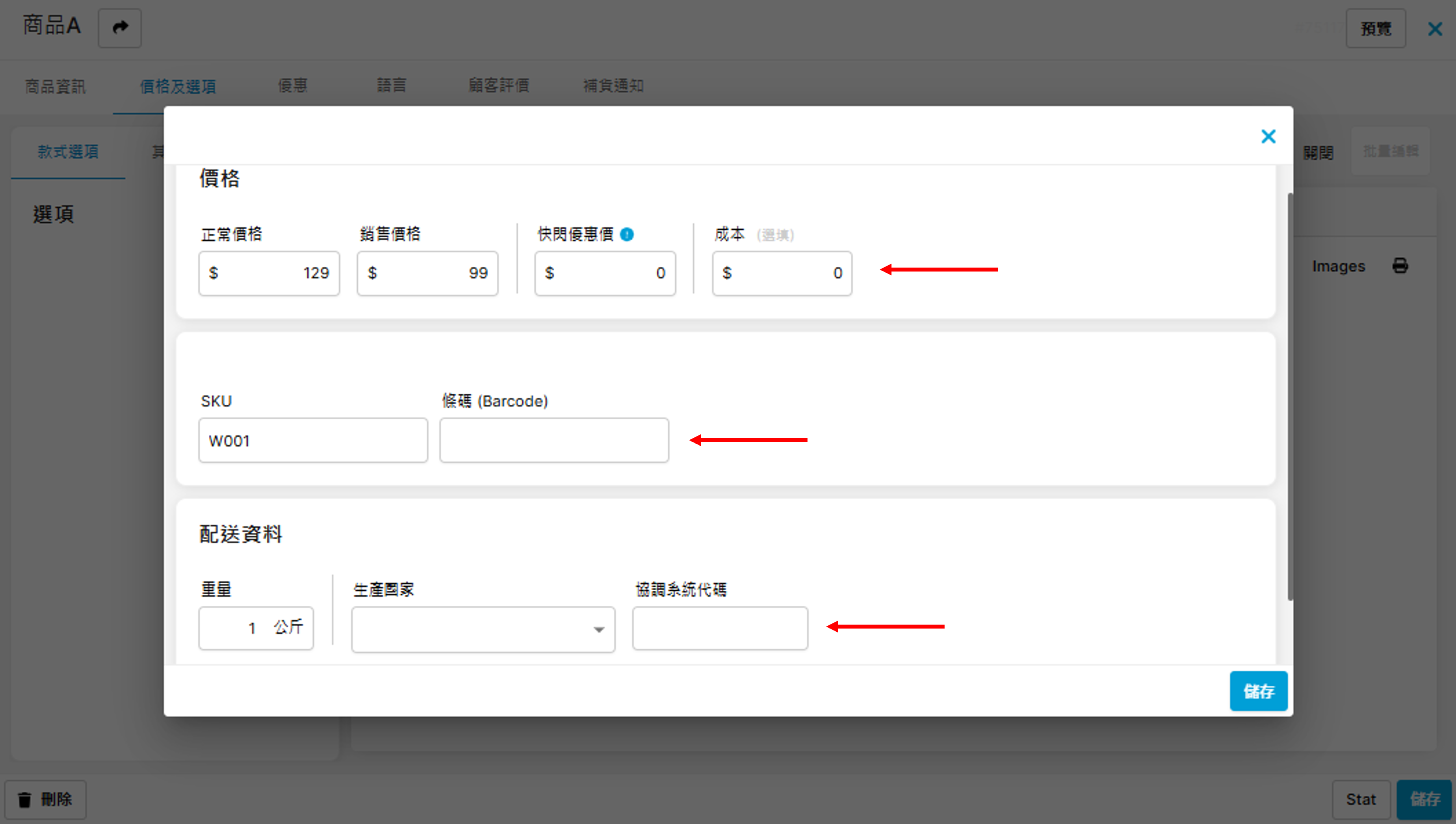
Task: Focus the 條碼 (Barcode) input field
Action: [x=554, y=440]
